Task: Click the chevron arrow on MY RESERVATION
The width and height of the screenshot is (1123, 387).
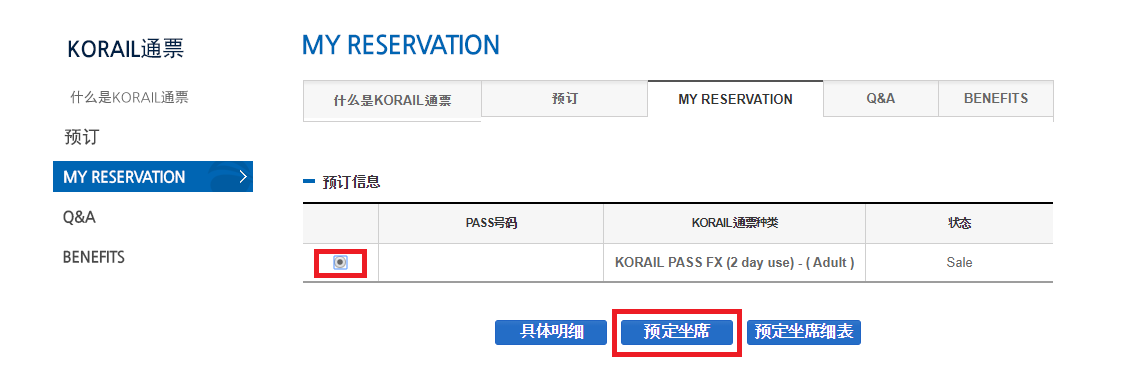Action: pyautogui.click(x=243, y=176)
